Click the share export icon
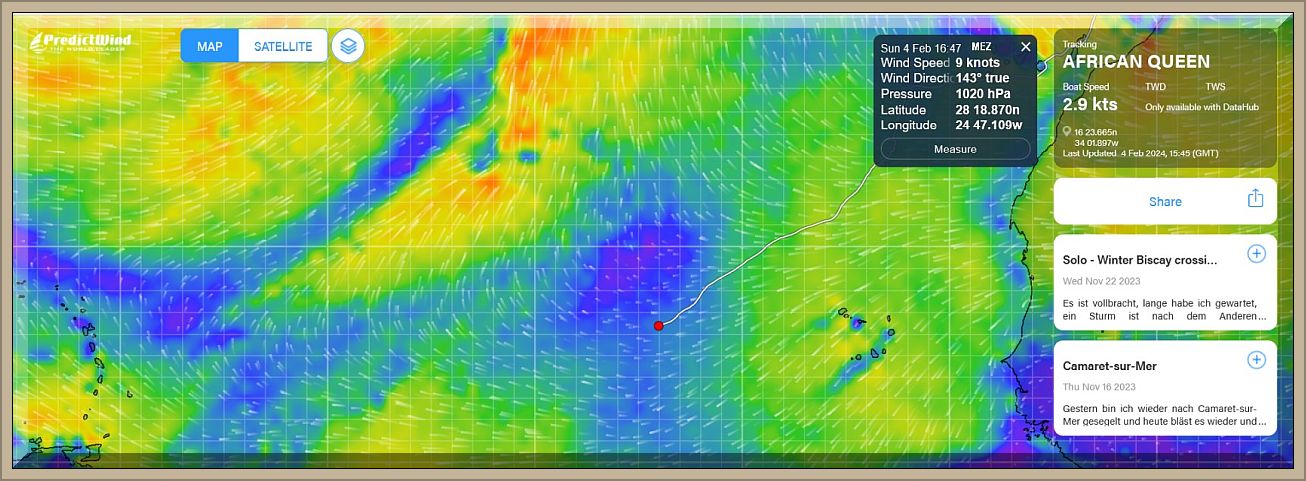This screenshot has width=1306, height=481. [1256, 199]
